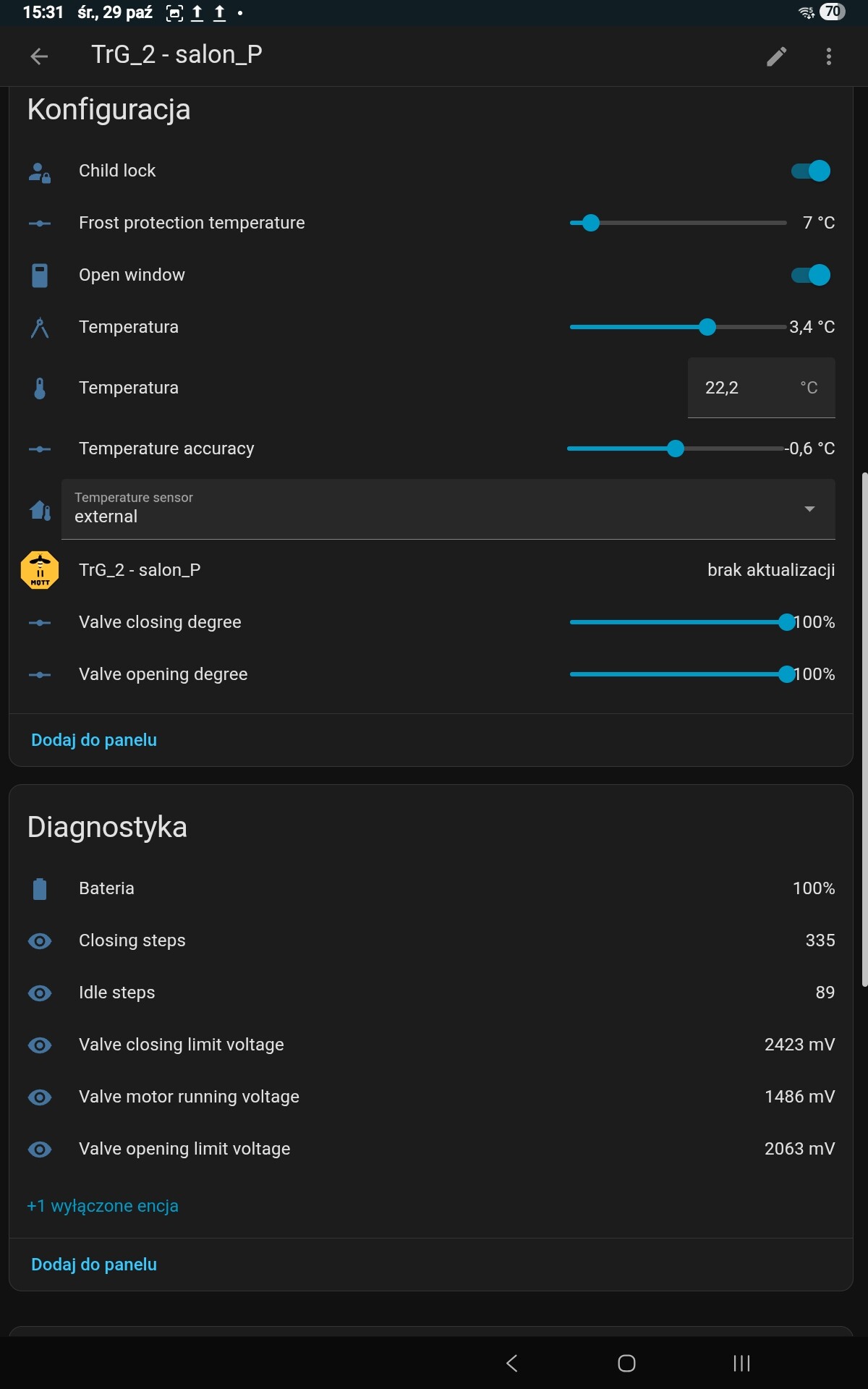Screen dimensions: 868x1389
Task: Open the three-dot overflow menu
Action: tap(829, 56)
